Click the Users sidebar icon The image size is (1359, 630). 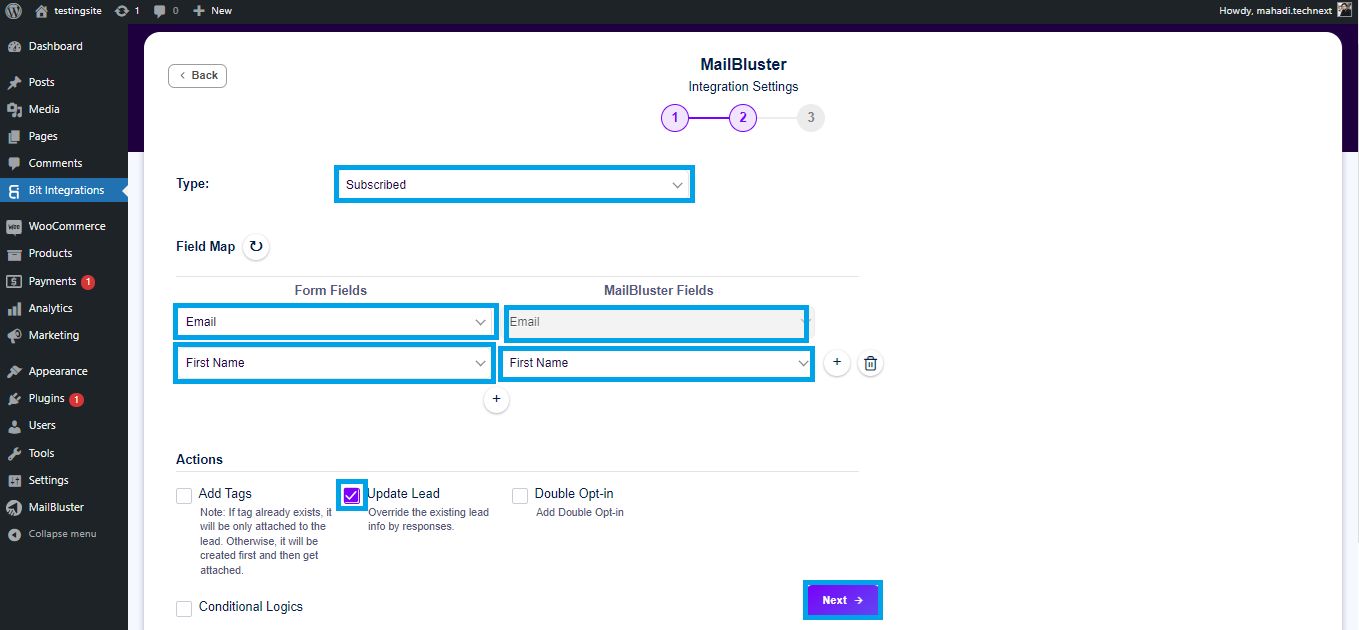(x=14, y=425)
